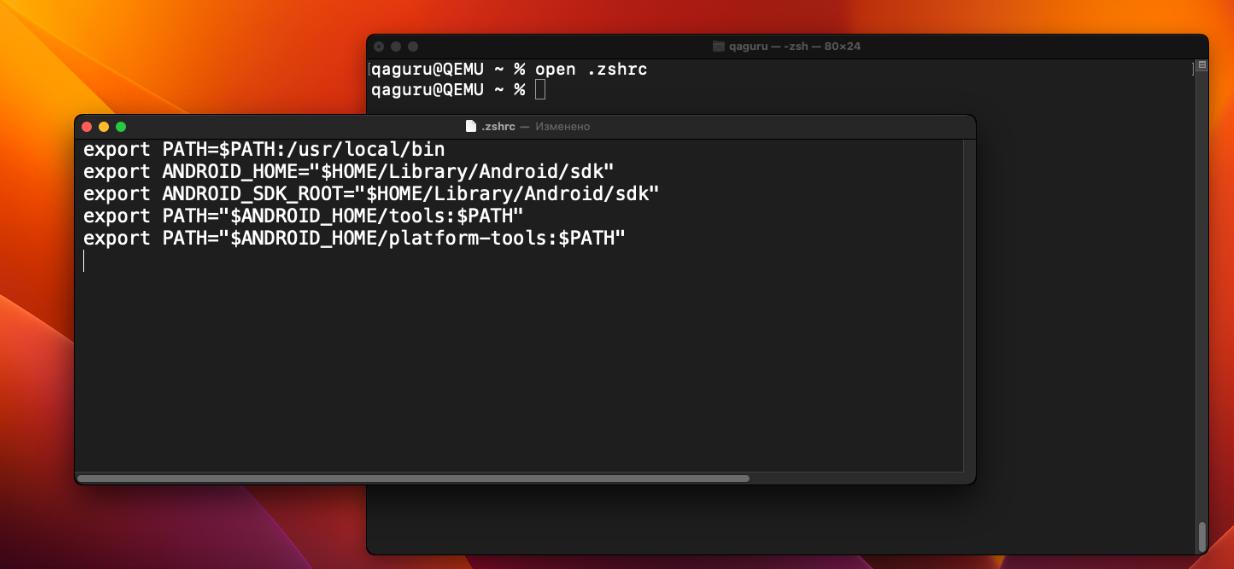Place cursor on empty last line of .zshrc
Screen dimensions: 1234x569
pyautogui.click(x=84, y=261)
